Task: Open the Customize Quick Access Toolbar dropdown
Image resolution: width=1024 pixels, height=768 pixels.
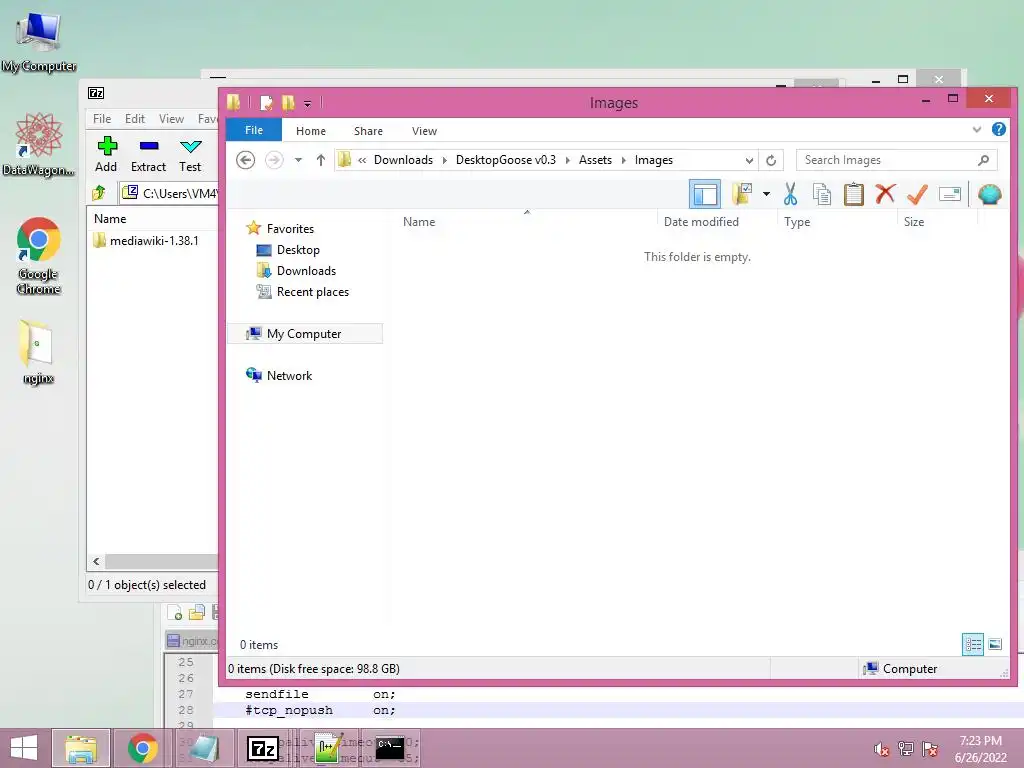Action: pos(308,103)
